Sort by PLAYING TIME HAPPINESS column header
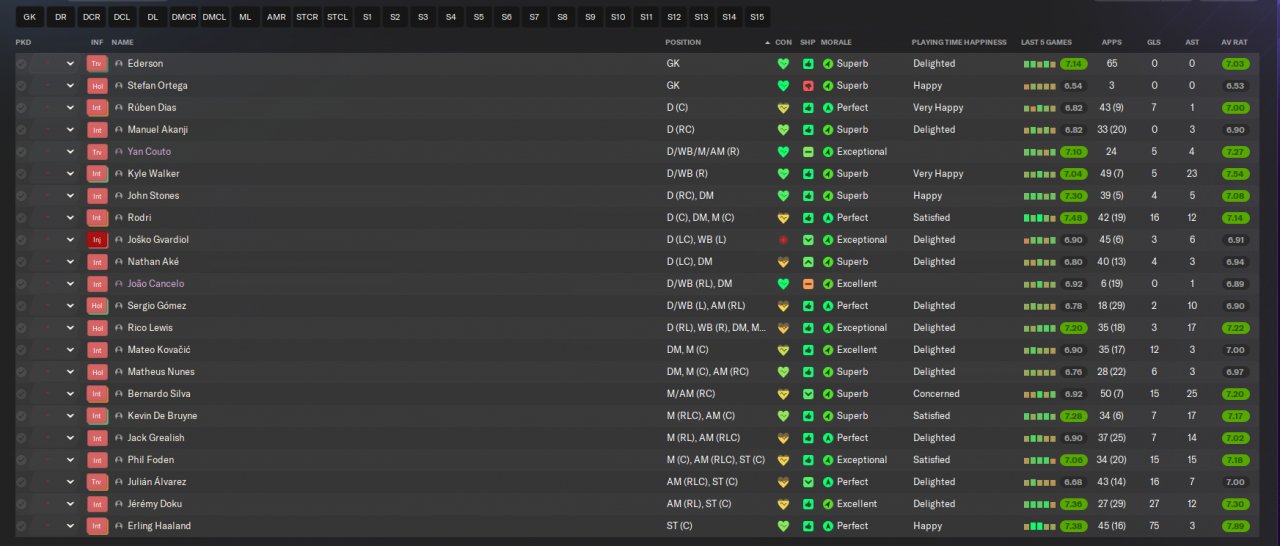This screenshot has width=1280, height=546. click(958, 42)
